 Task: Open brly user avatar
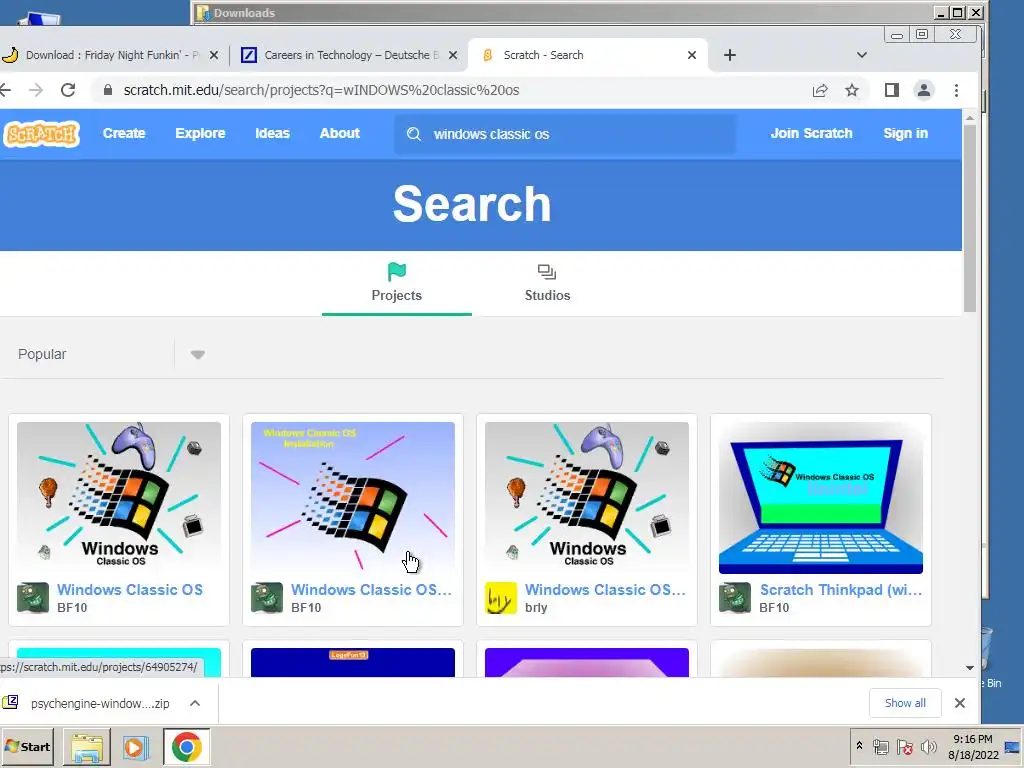click(501, 598)
